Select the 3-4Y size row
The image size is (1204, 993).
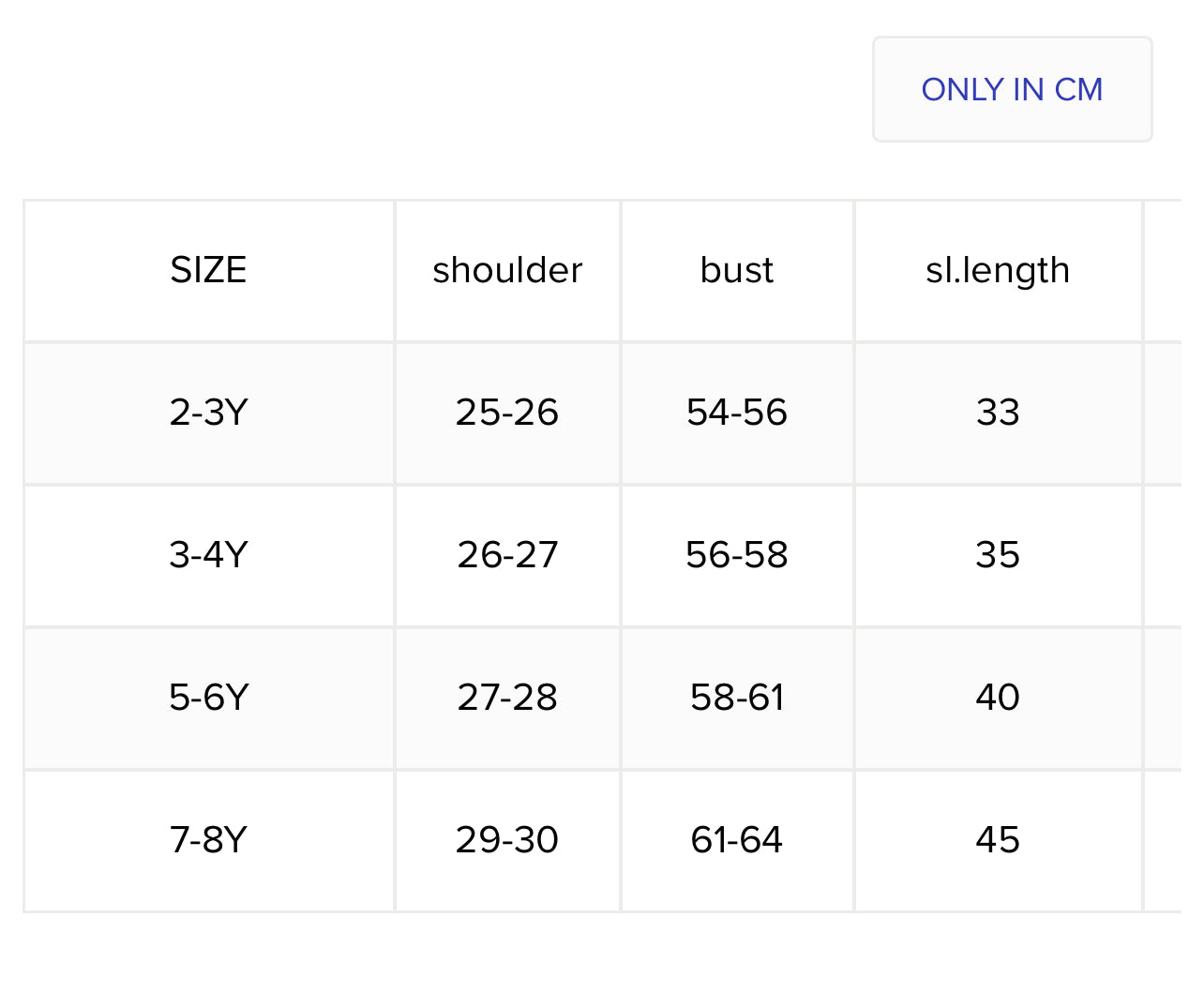point(208,555)
